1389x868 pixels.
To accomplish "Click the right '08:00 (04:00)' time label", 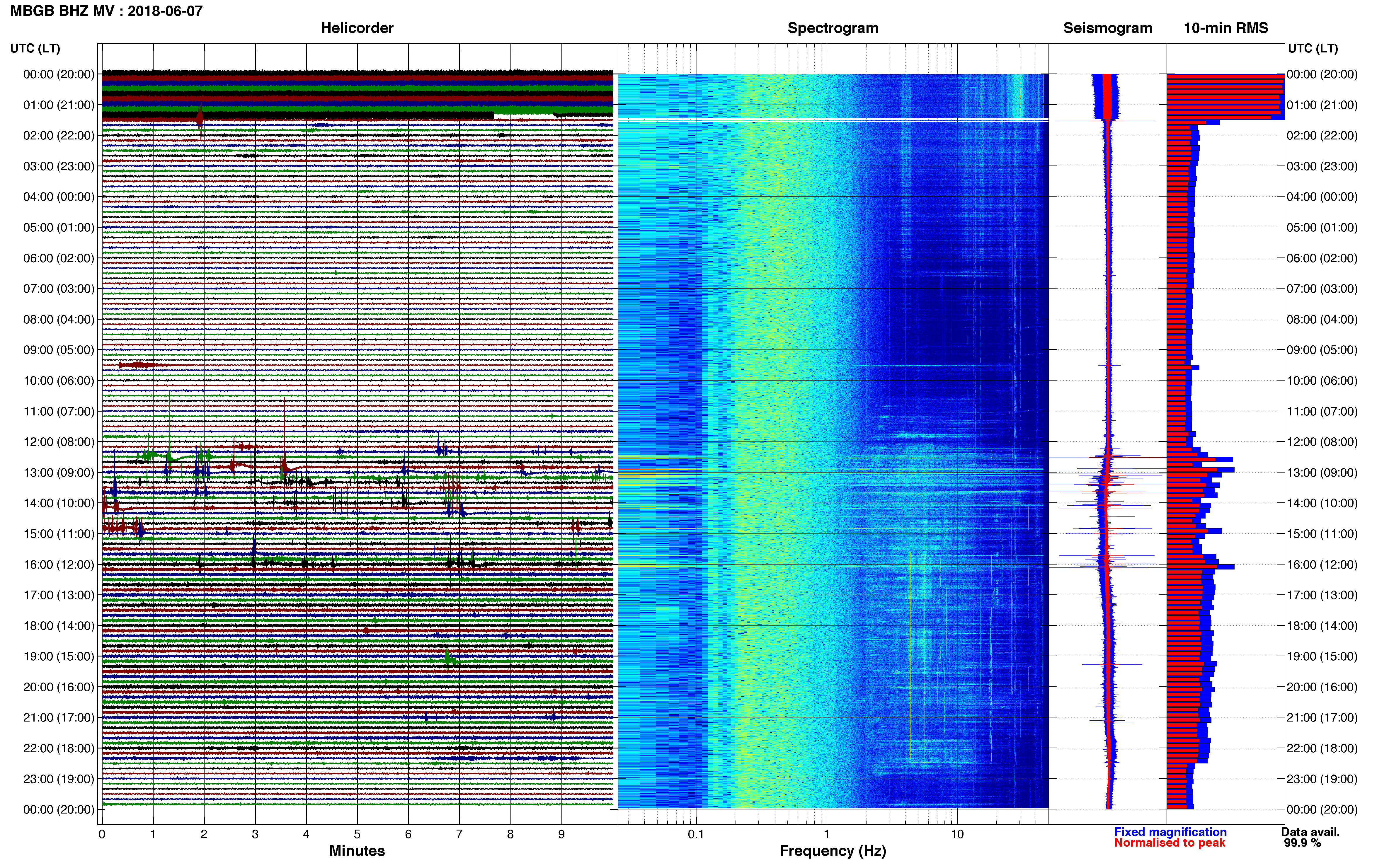I will pos(1322,319).
